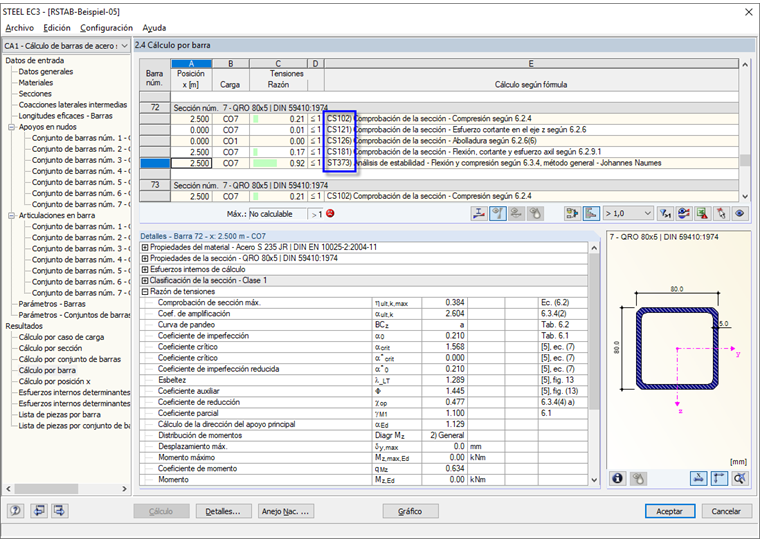The height and width of the screenshot is (542, 760).
Task: Toggle the eye-with-beam view icon
Action: [498, 213]
